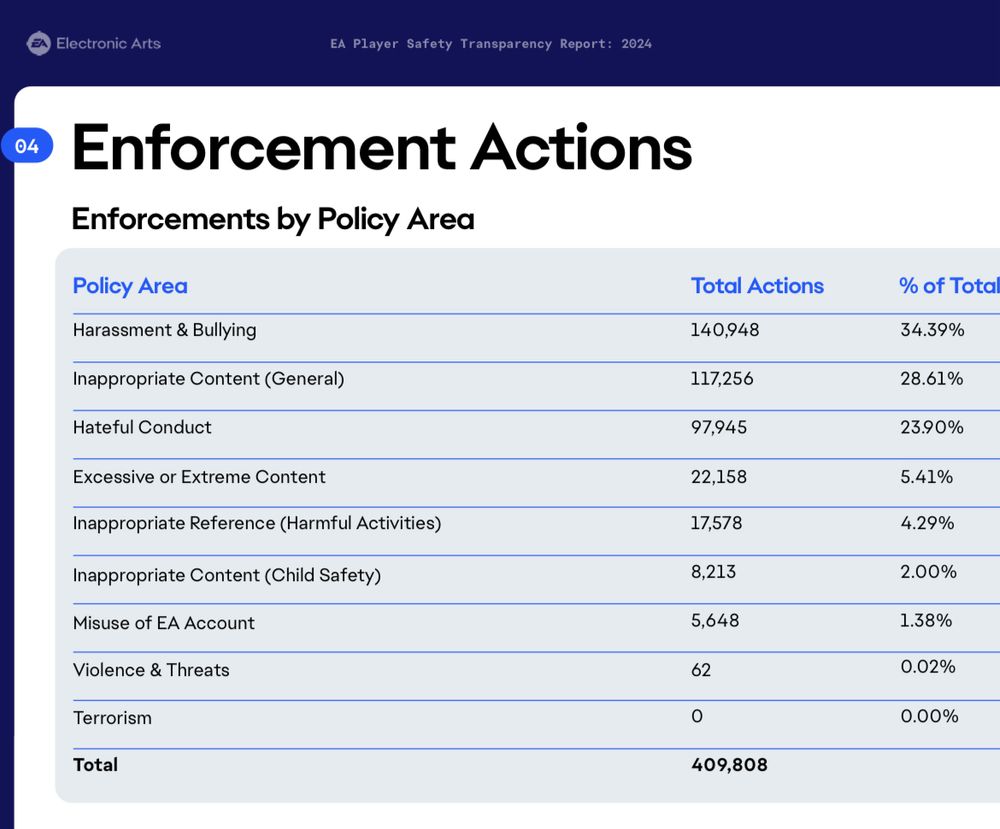Select the percentage 1.38%

925,620
